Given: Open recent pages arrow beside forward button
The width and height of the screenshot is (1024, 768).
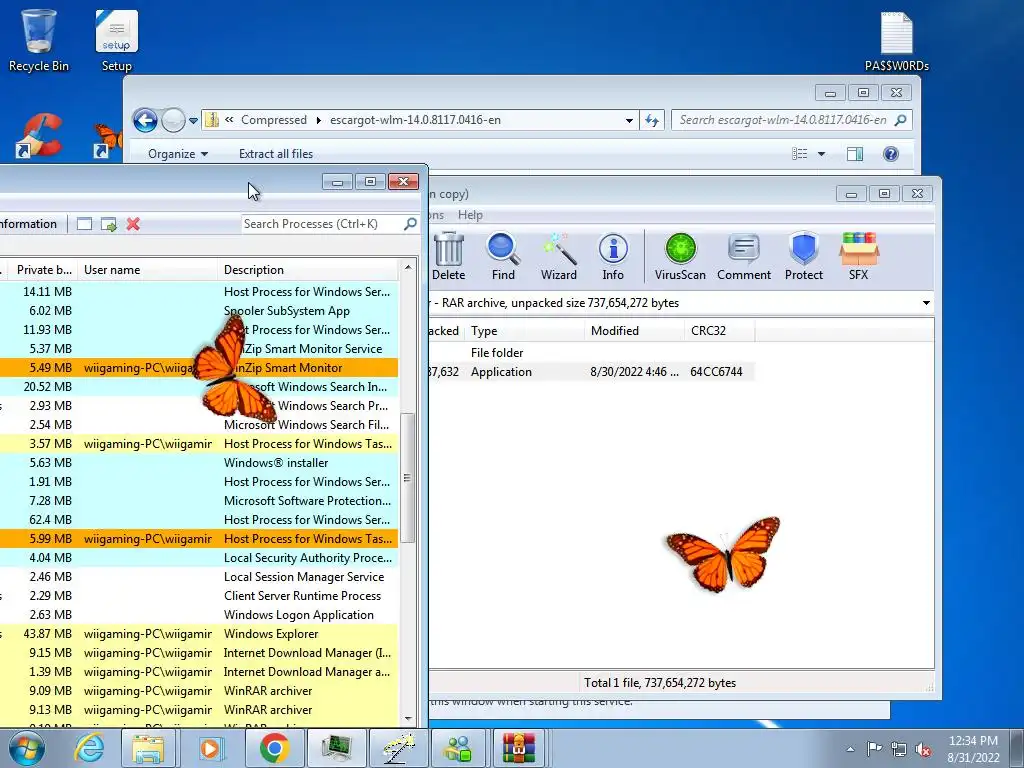Looking at the screenshot, I should [x=193, y=121].
